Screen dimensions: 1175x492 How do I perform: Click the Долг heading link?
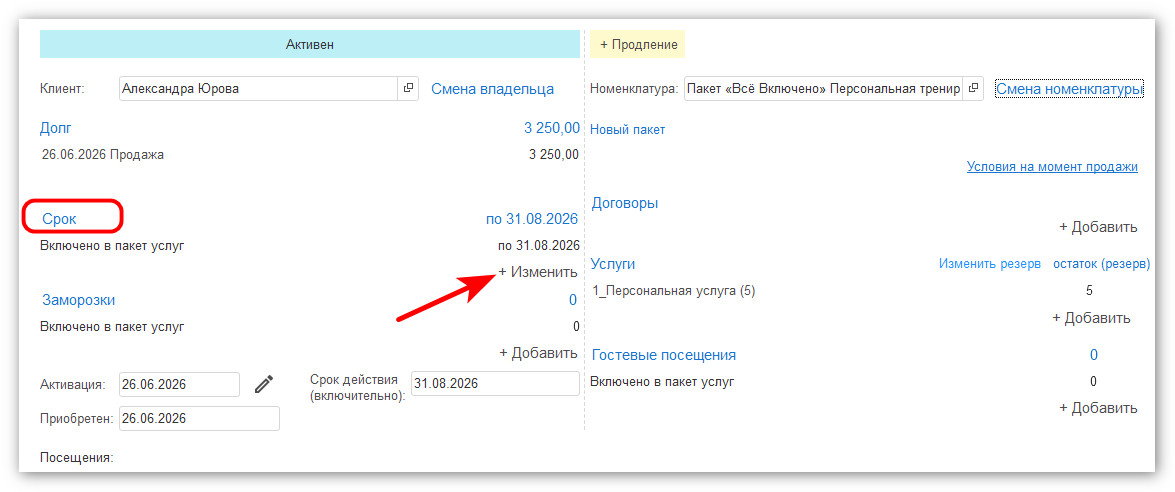point(55,128)
